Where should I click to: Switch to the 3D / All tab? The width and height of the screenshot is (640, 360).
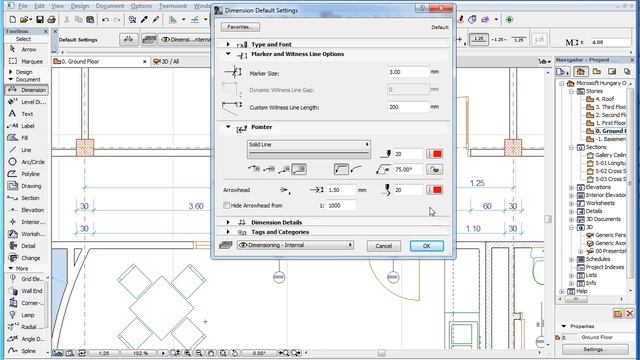167,62
